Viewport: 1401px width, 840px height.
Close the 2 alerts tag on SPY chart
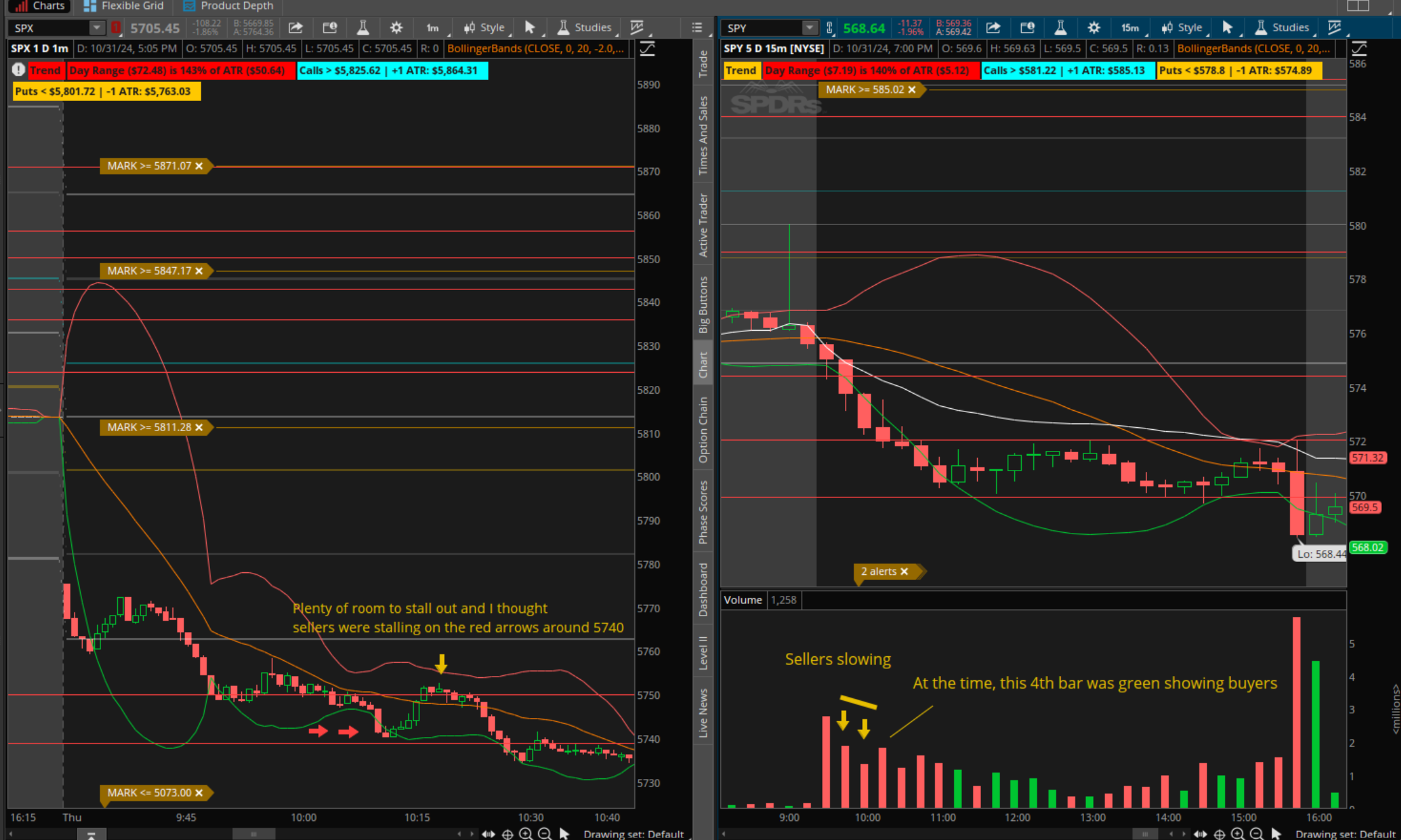[x=904, y=572]
